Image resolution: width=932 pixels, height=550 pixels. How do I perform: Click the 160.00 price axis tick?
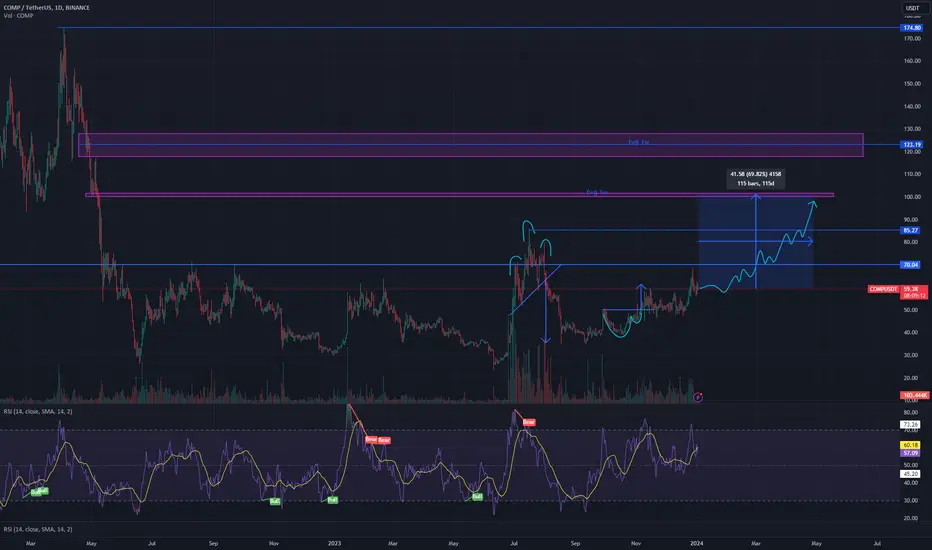[x=912, y=61]
